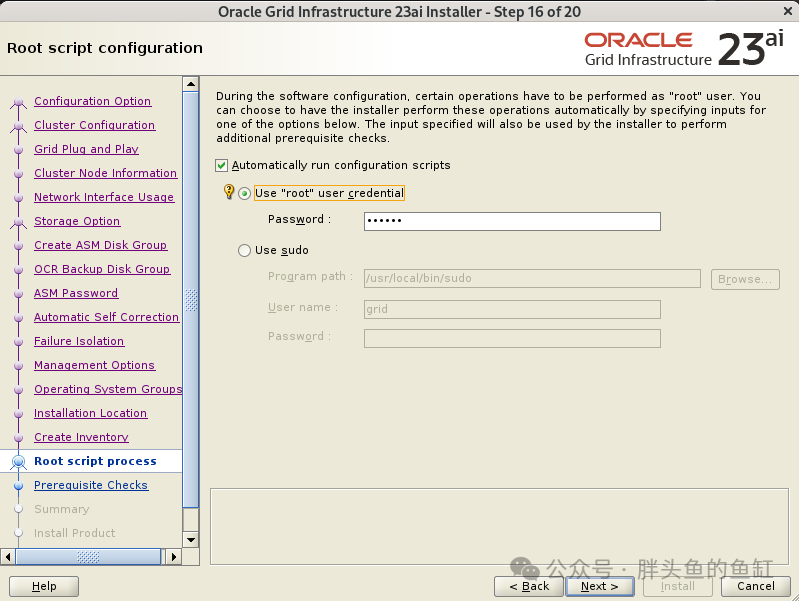Click the vertical scrollbar thumb of step list
This screenshot has width=799, height=601.
point(191,300)
